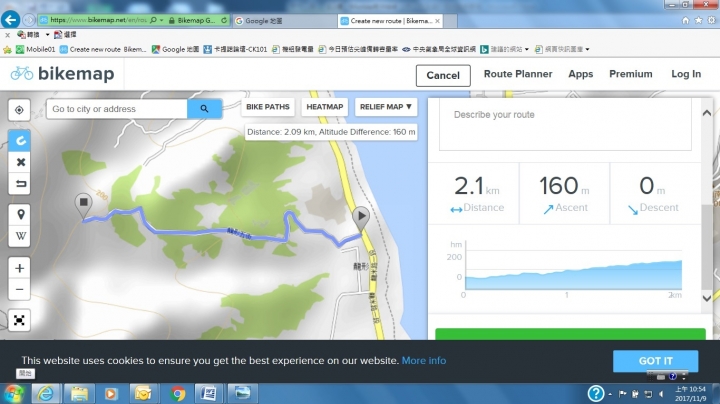This screenshot has width=720, height=404.
Task: Refresh the page in address bar
Action: click(224, 20)
